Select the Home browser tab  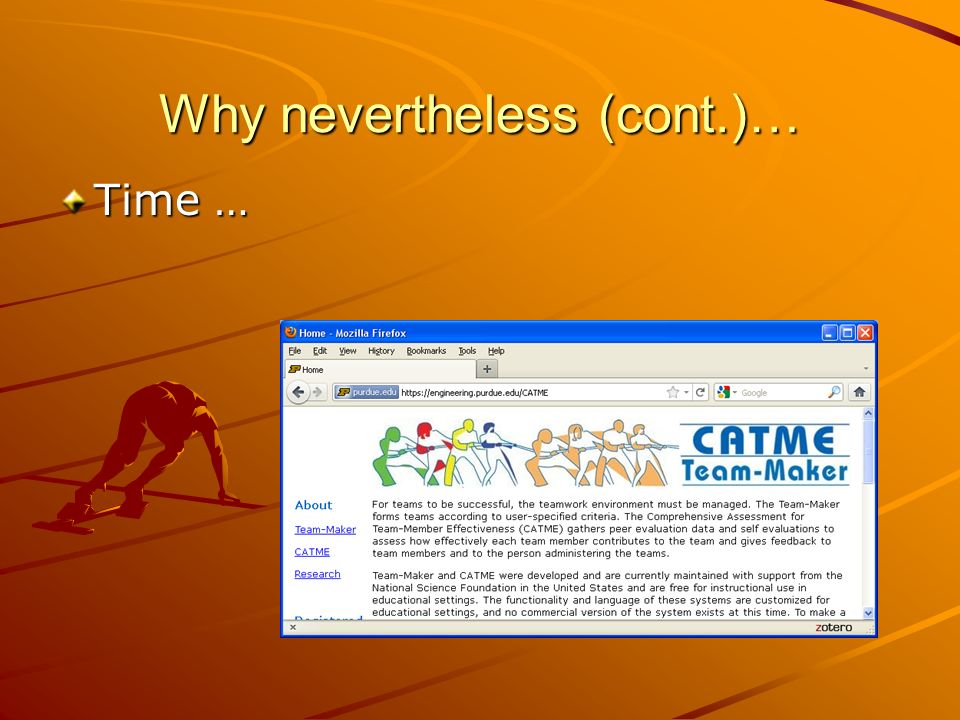click(380, 369)
